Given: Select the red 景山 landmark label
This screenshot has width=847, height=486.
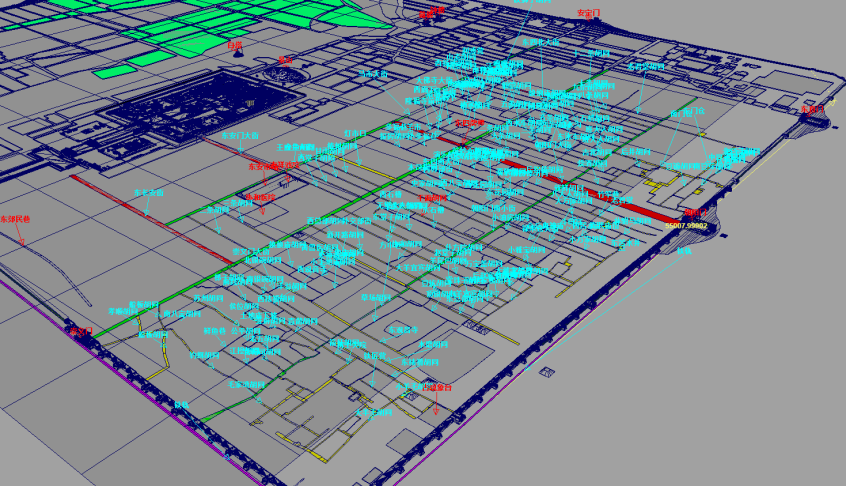Looking at the screenshot, I should pyautogui.click(x=285, y=60).
